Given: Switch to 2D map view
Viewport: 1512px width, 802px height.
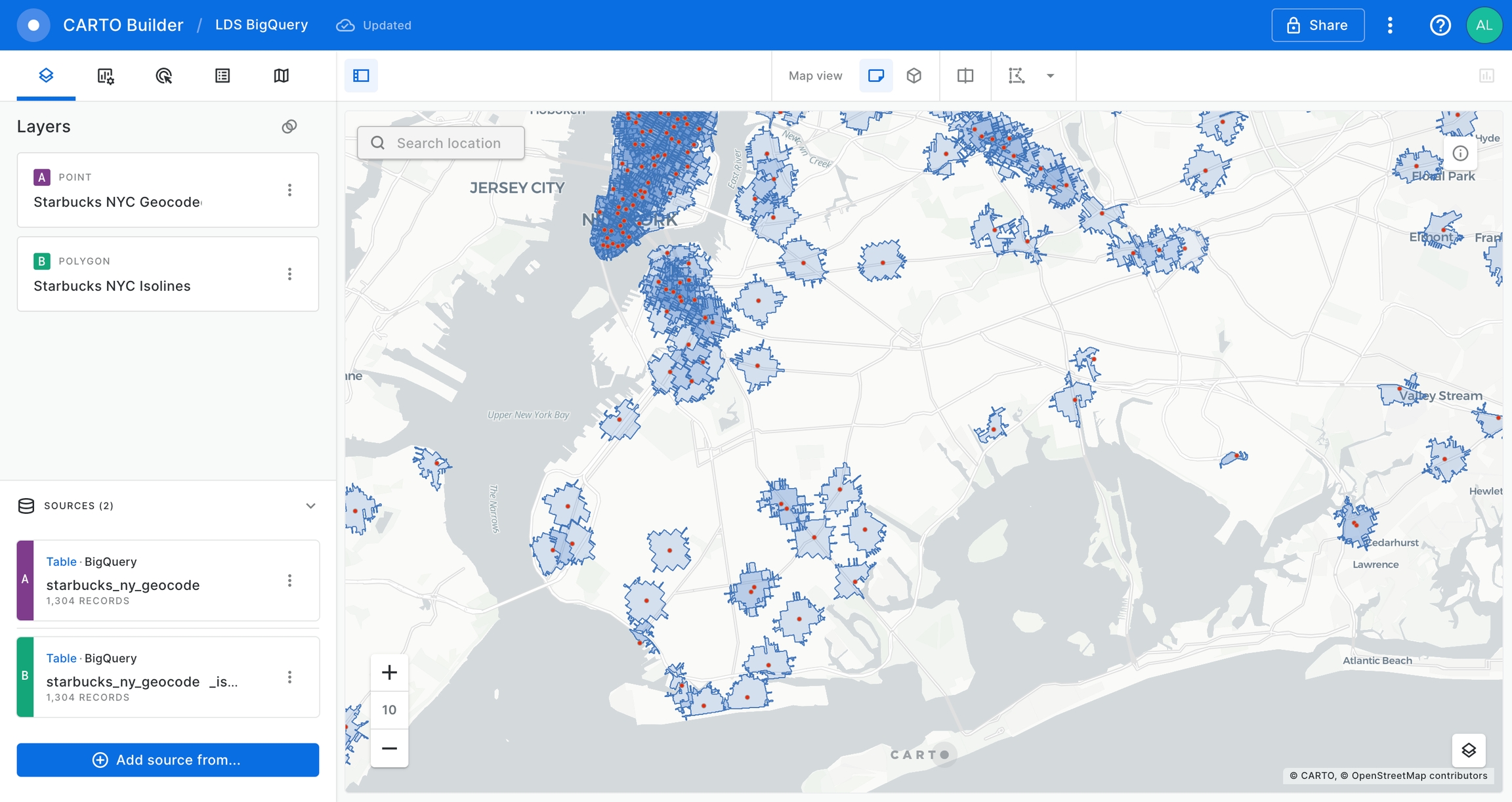Looking at the screenshot, I should 876,75.
